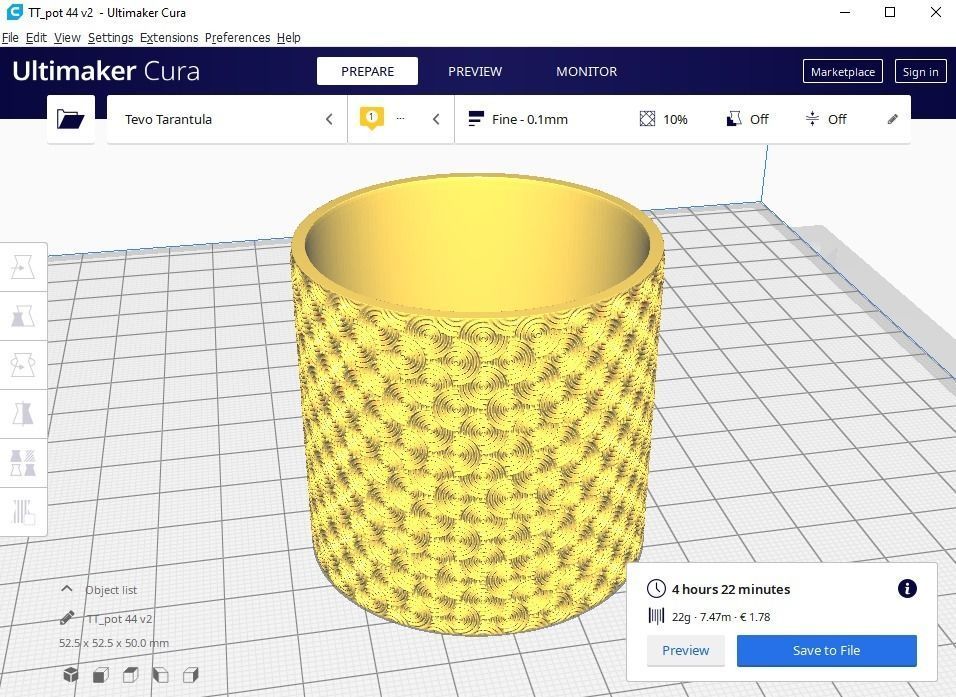This screenshot has height=697, width=956.
Task: Open the Help menu
Action: click(x=288, y=38)
